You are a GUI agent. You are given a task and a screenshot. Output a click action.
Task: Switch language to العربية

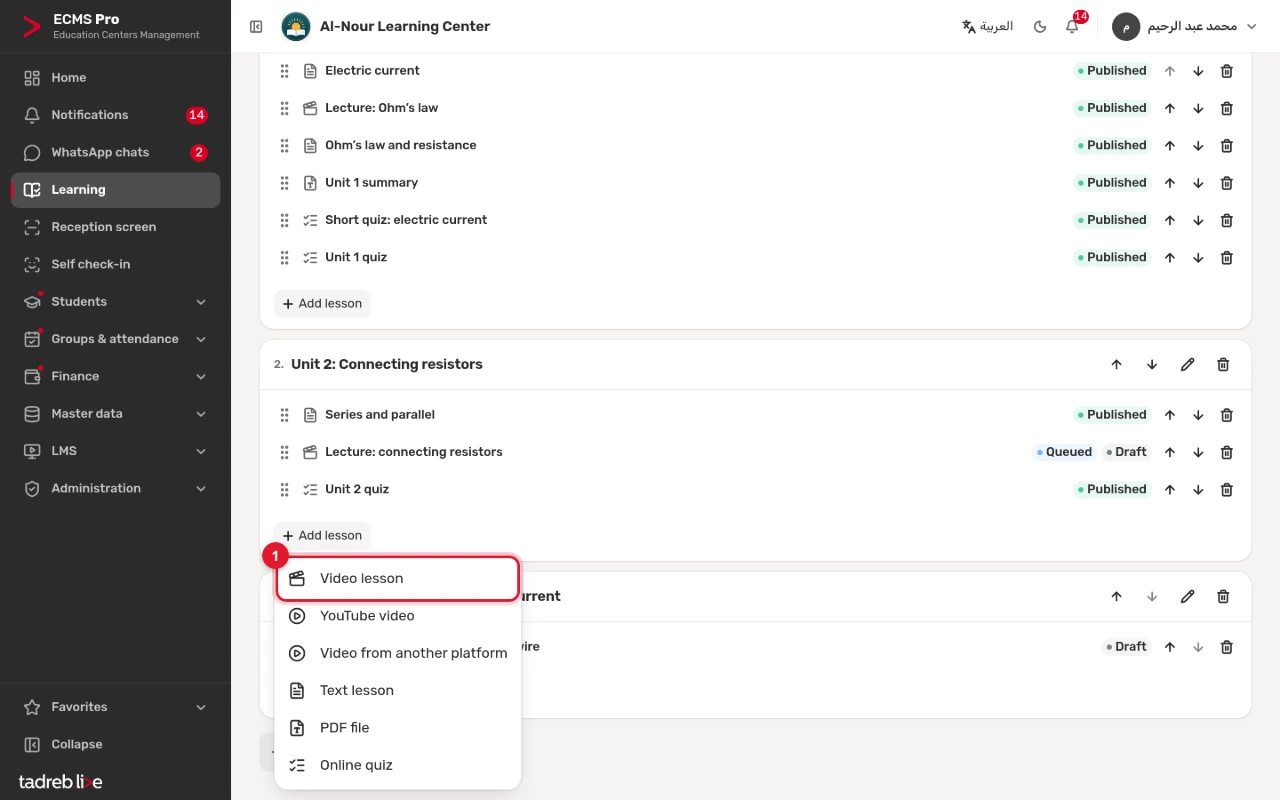coord(987,27)
